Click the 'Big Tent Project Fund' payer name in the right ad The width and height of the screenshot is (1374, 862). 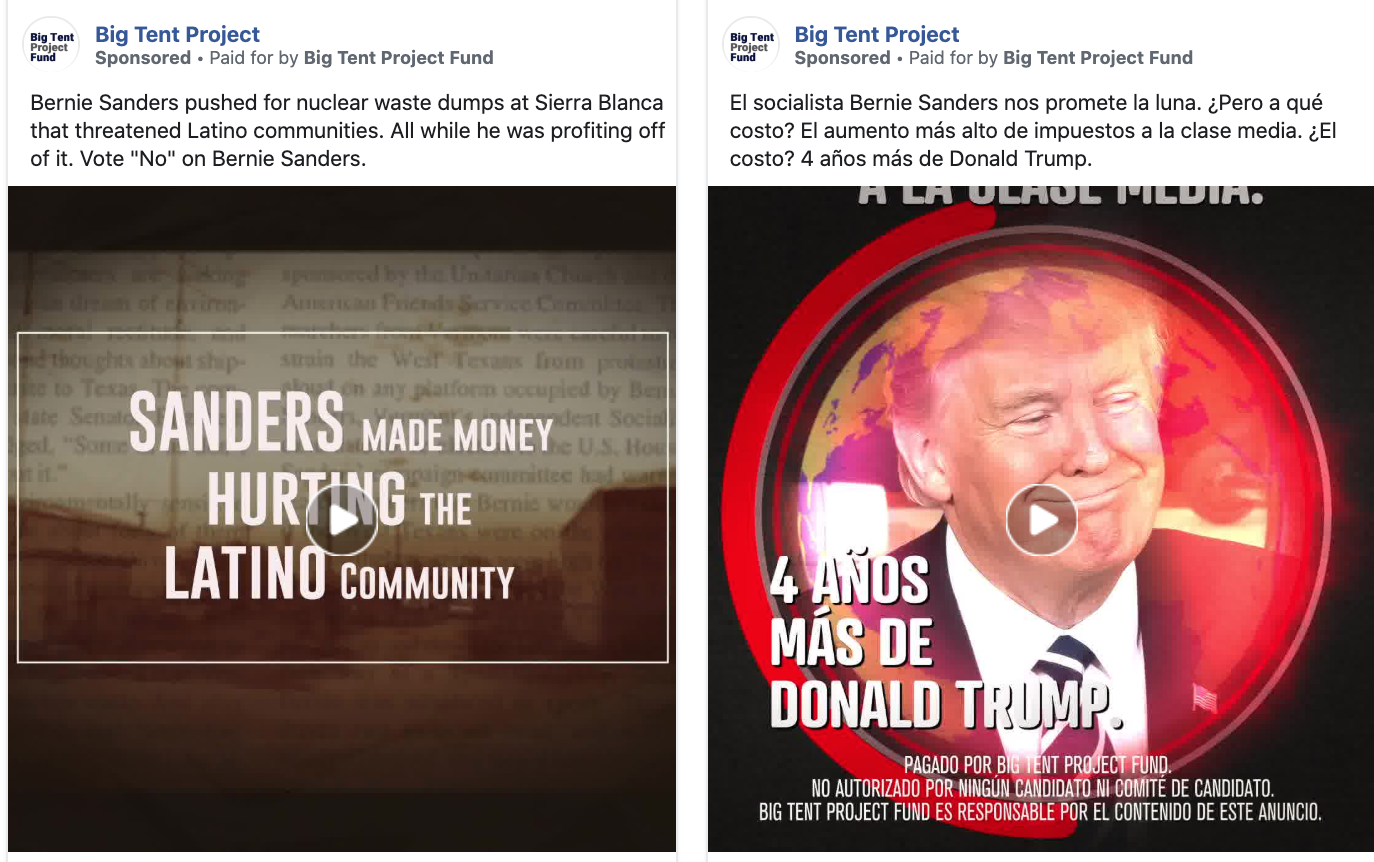click(x=1098, y=58)
